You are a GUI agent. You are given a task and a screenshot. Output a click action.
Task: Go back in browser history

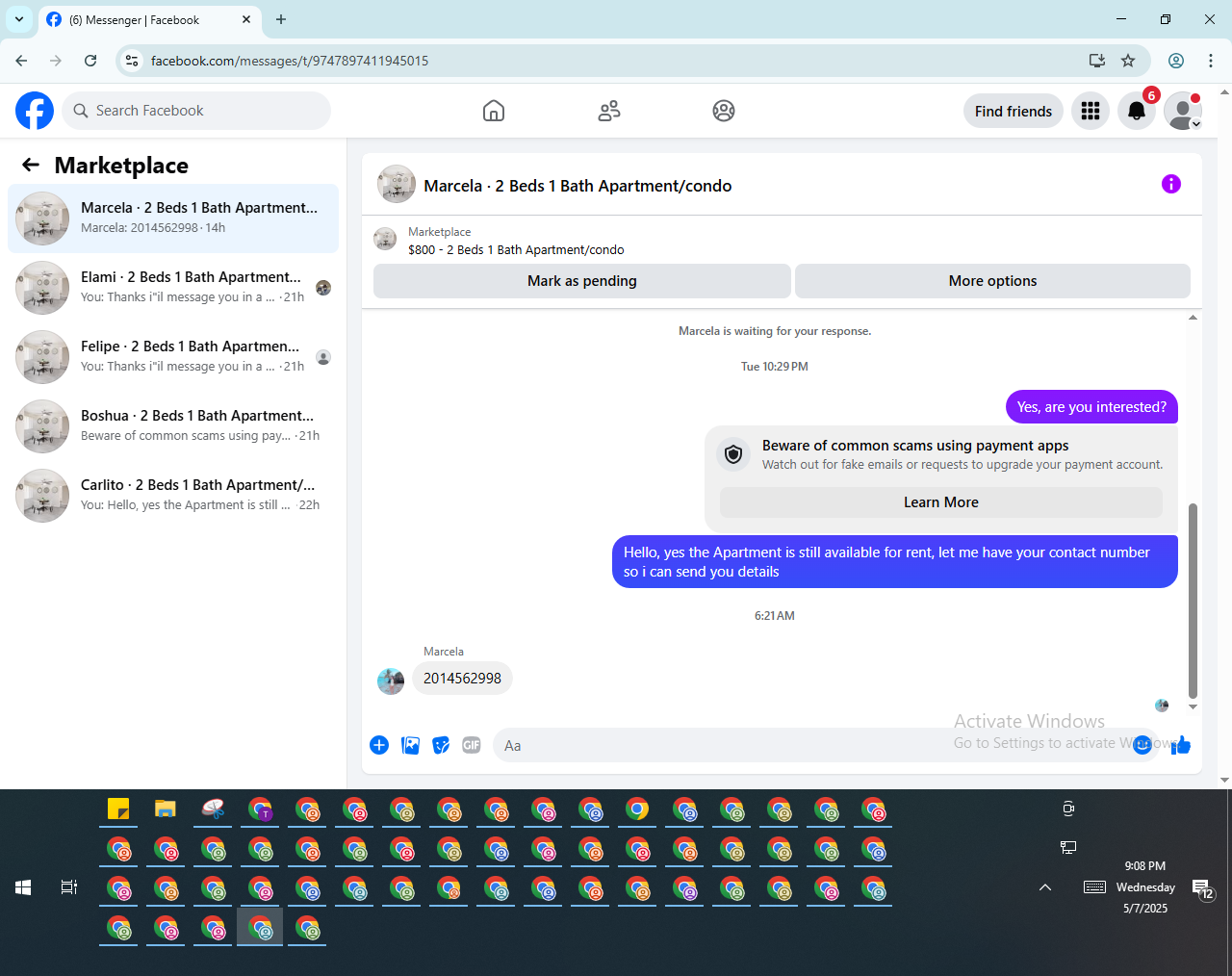[x=21, y=61]
